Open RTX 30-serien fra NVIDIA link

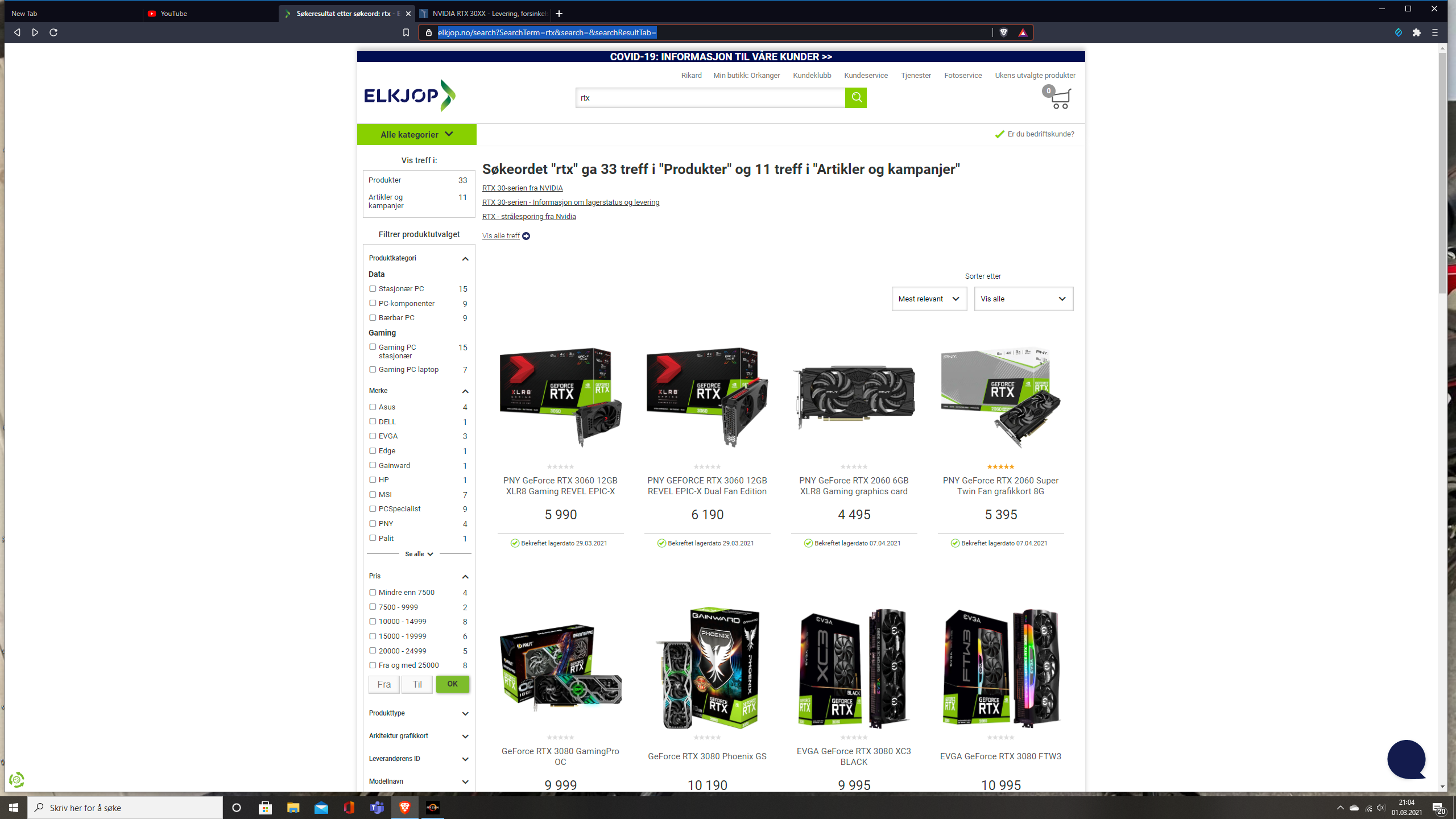coord(522,188)
